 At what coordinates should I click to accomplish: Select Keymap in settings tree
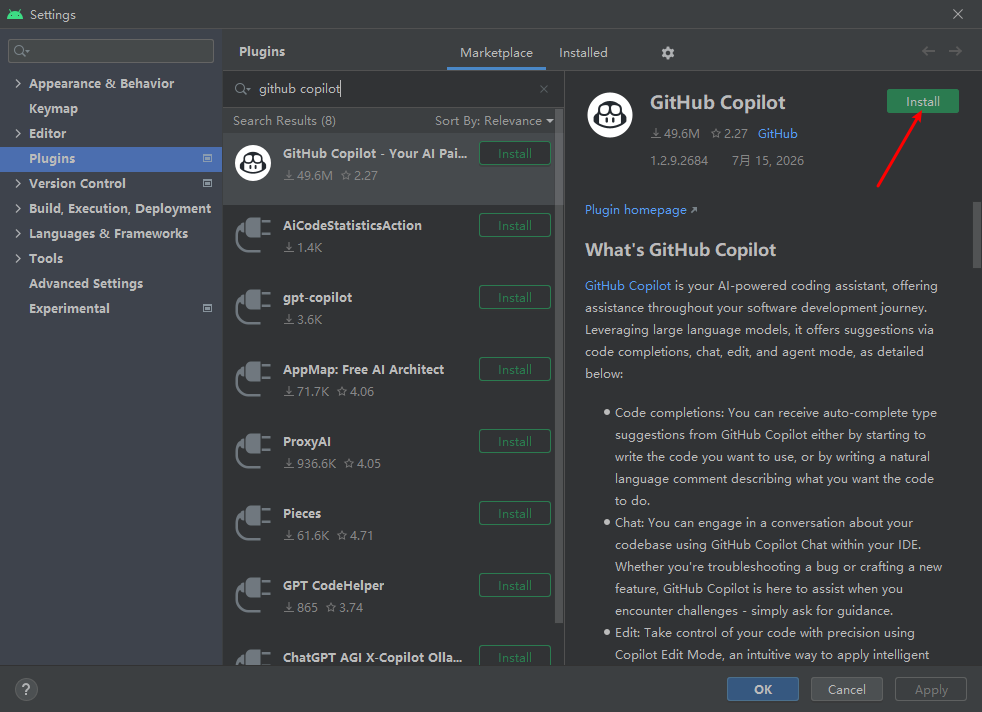53,108
